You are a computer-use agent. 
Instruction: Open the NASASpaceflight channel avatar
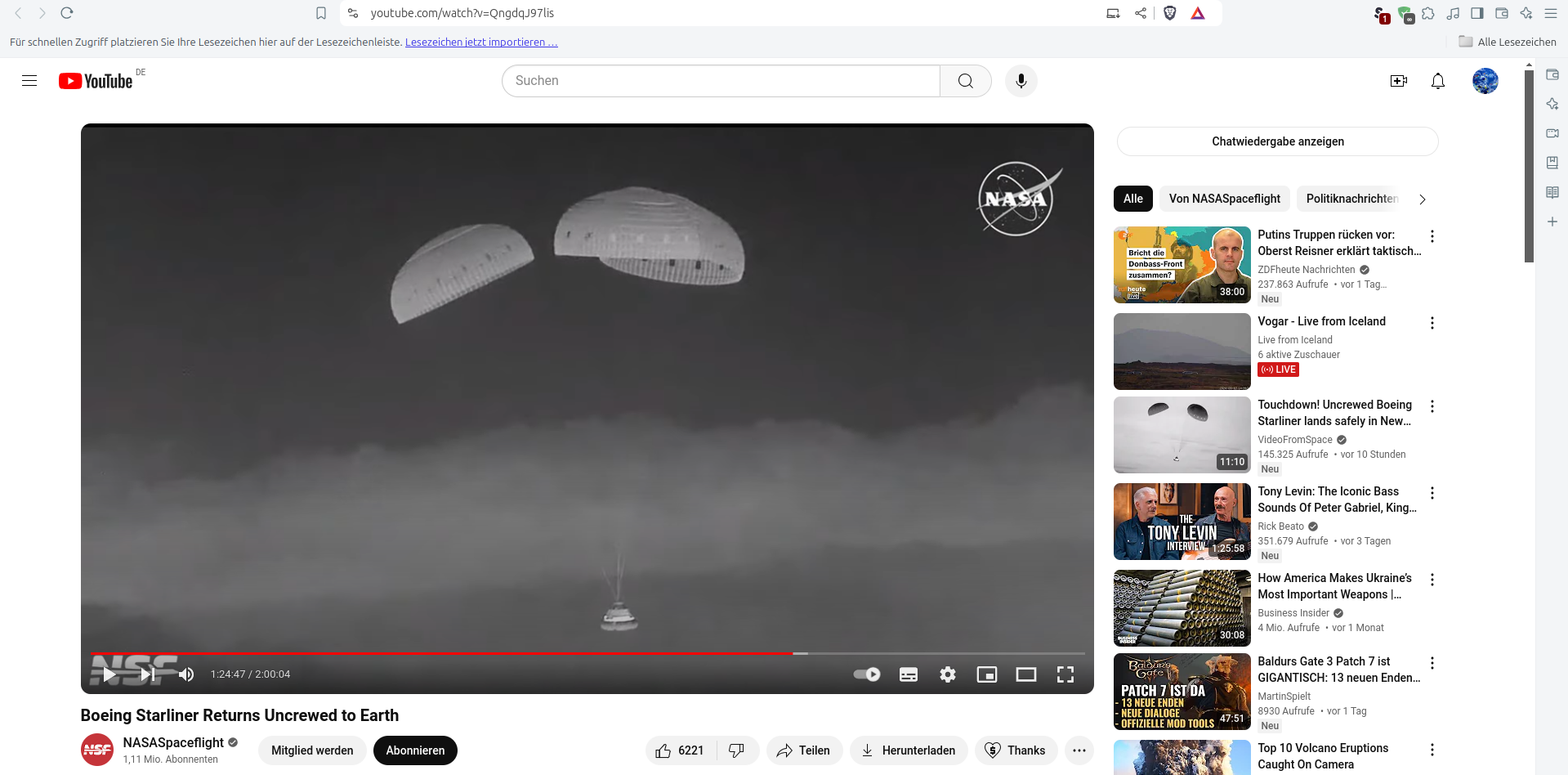pos(97,750)
